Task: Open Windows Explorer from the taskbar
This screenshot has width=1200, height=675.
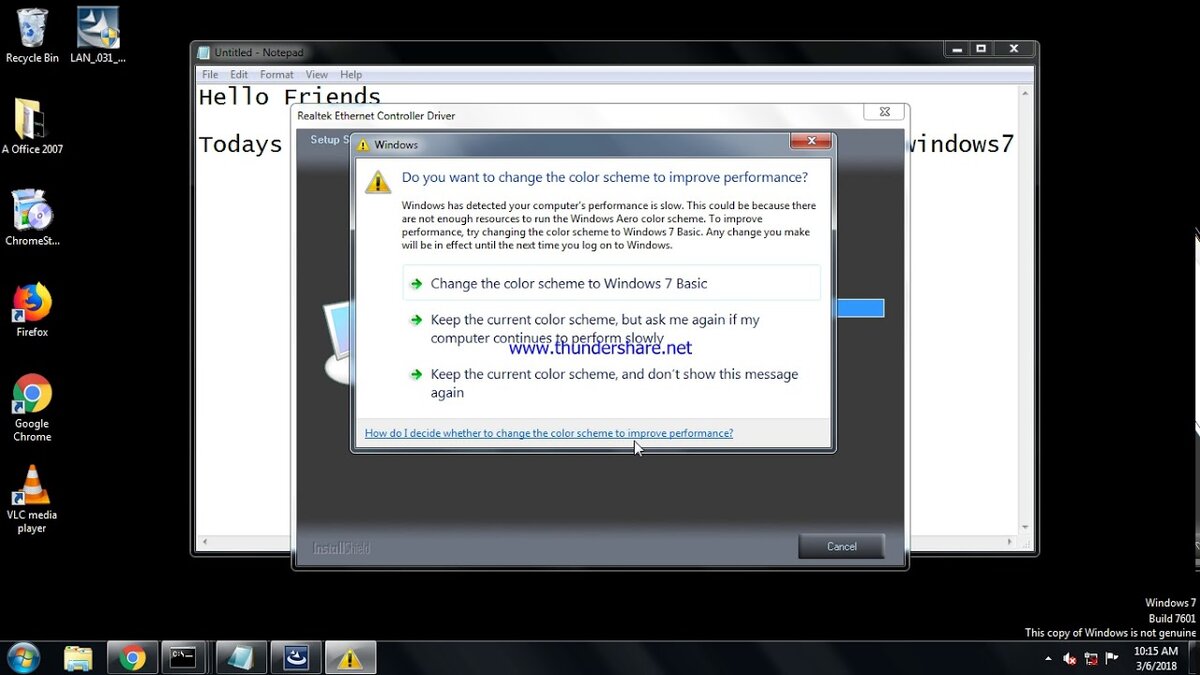Action: pos(78,658)
